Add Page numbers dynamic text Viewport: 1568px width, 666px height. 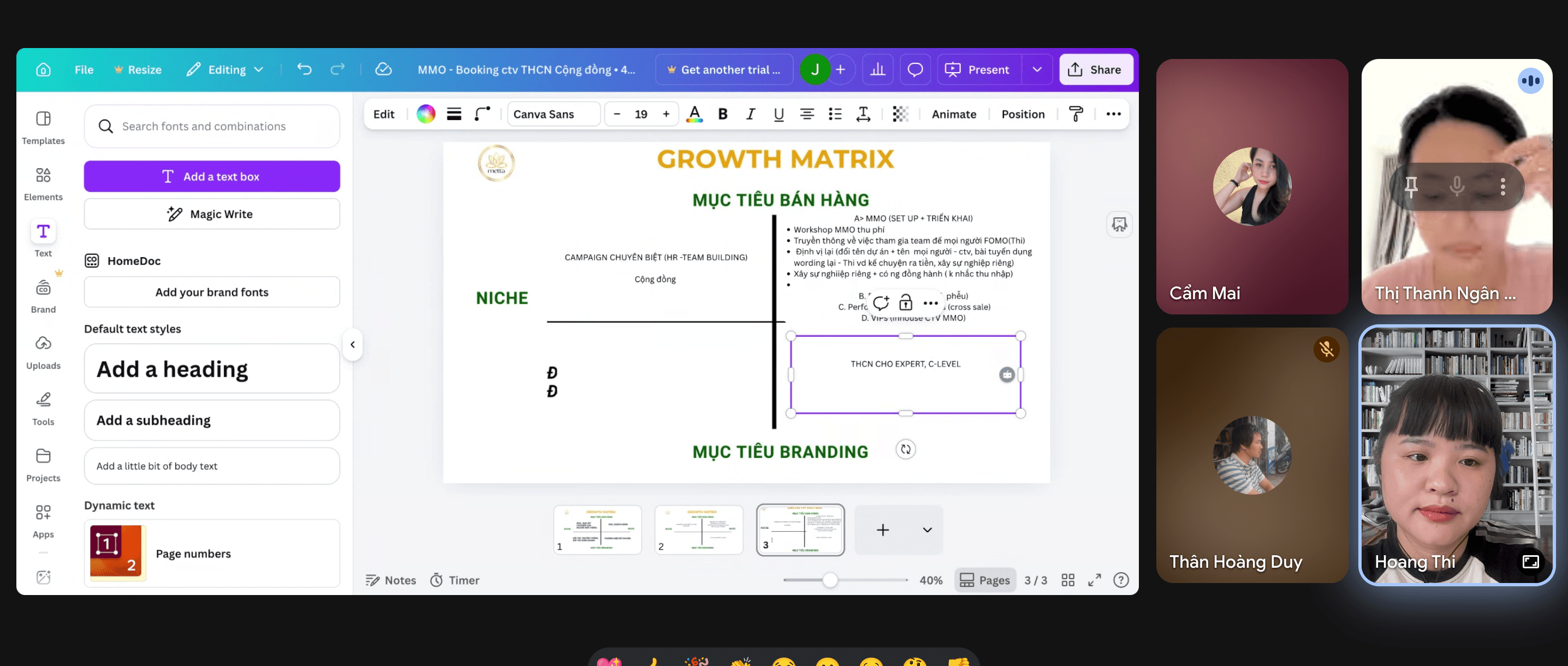(x=212, y=553)
